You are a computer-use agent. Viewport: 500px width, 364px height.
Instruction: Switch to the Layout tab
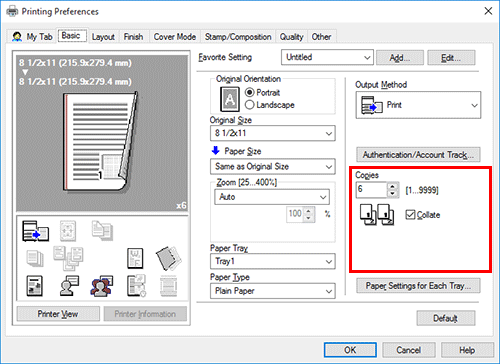[103, 37]
